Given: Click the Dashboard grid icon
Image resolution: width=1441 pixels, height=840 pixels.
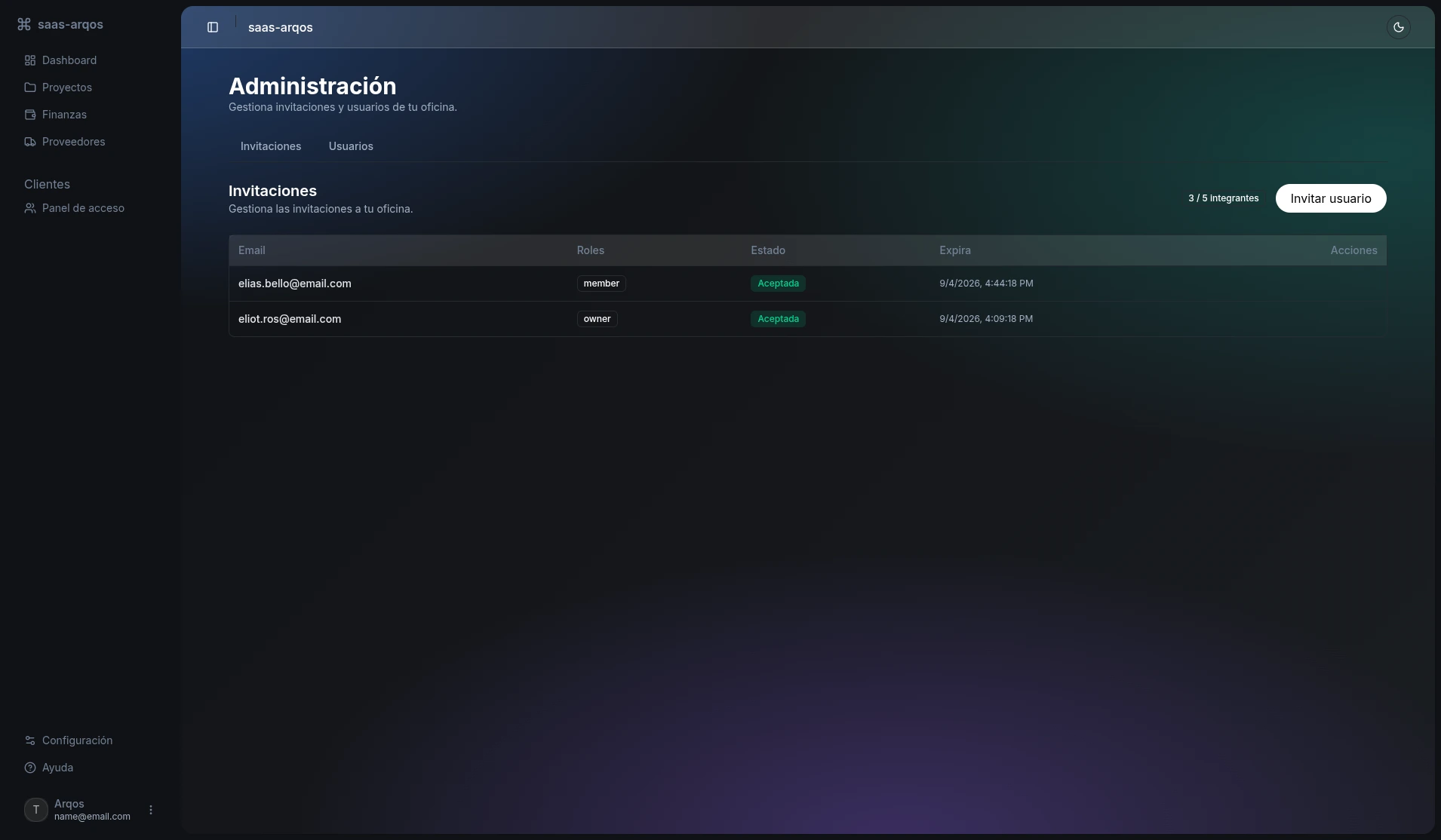Looking at the screenshot, I should pyautogui.click(x=30, y=60).
